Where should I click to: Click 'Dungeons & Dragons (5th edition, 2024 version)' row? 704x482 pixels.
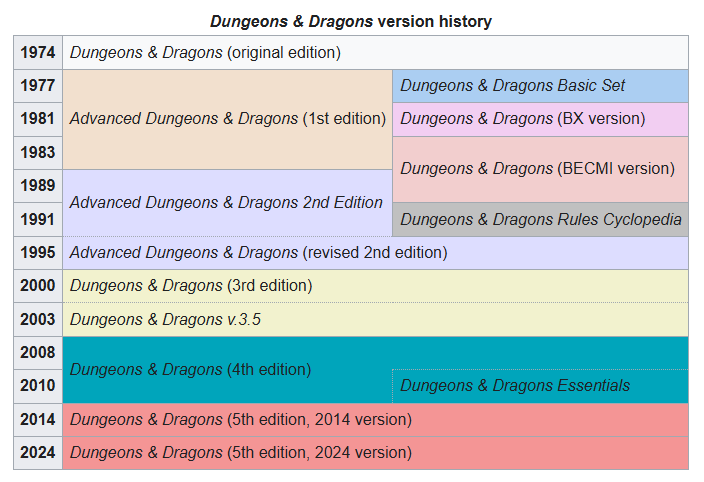coord(375,453)
